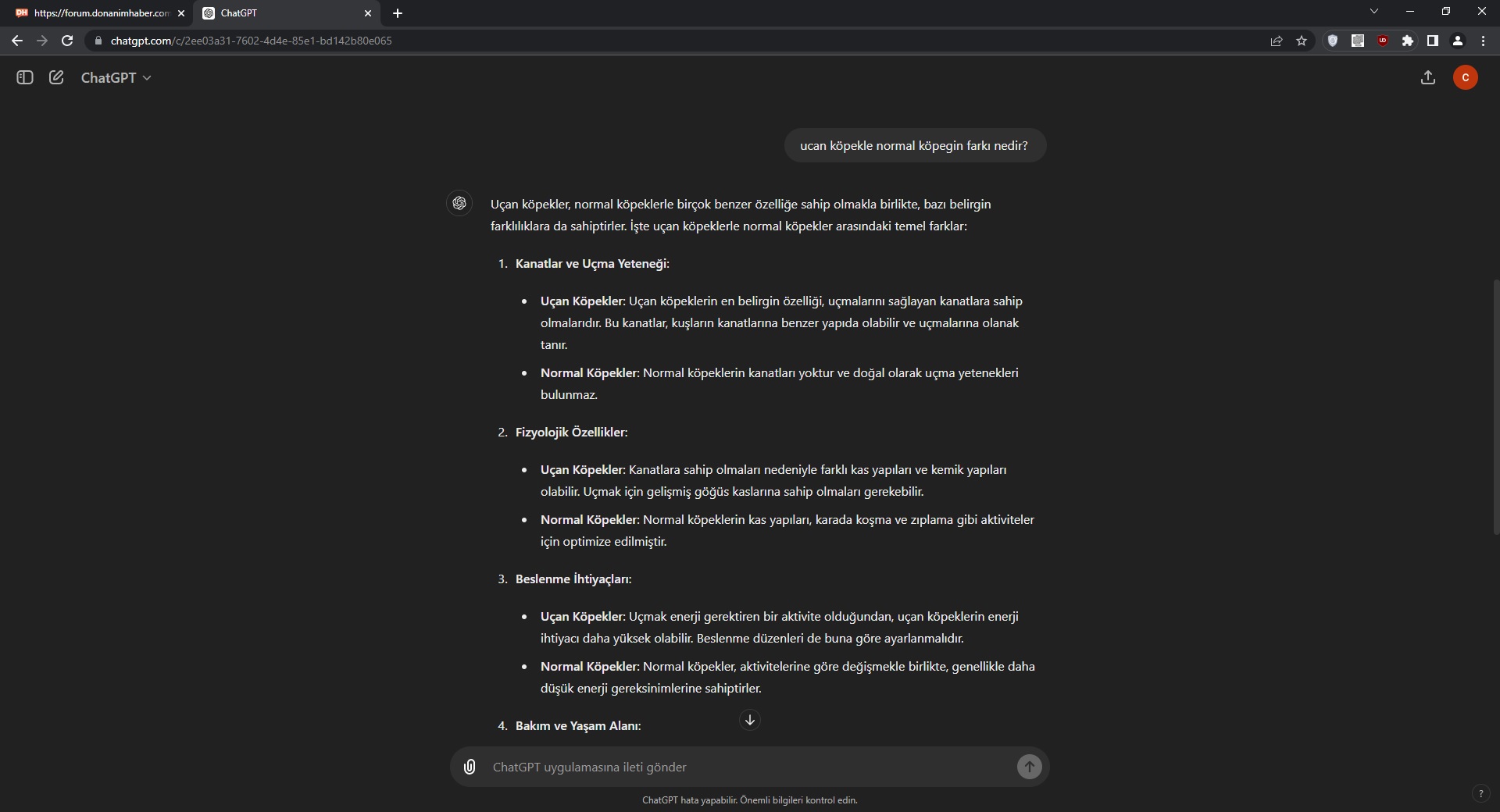Close the ChatGPT browser tab
This screenshot has width=1500, height=812.
click(368, 13)
